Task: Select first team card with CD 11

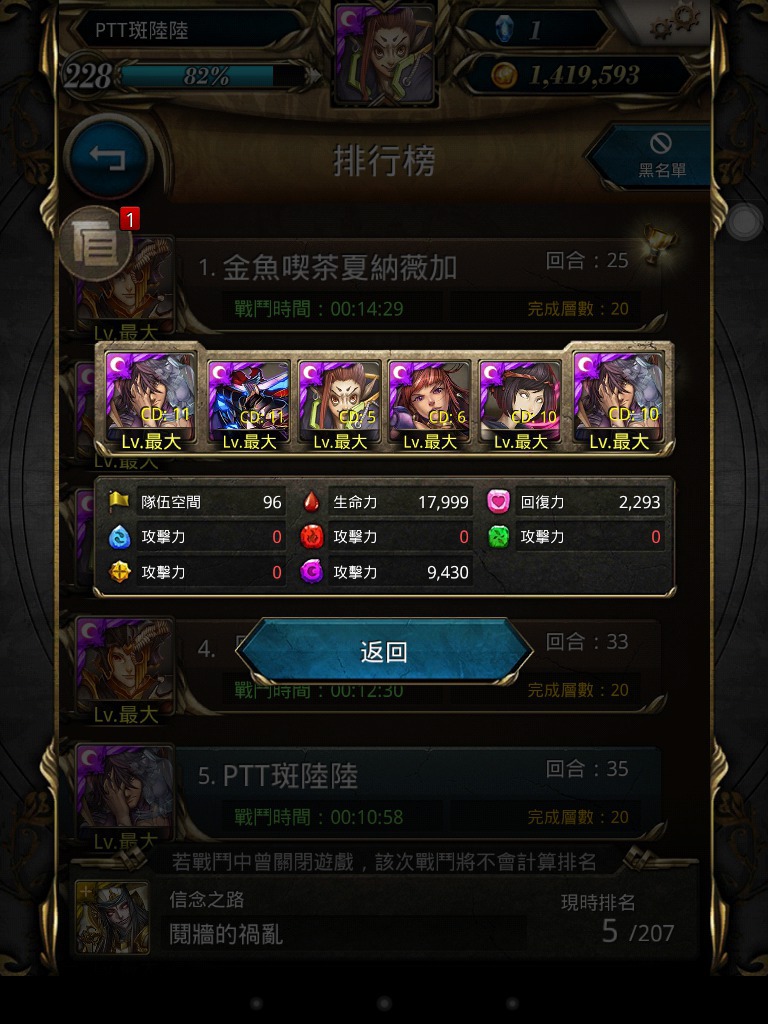Action: (151, 400)
